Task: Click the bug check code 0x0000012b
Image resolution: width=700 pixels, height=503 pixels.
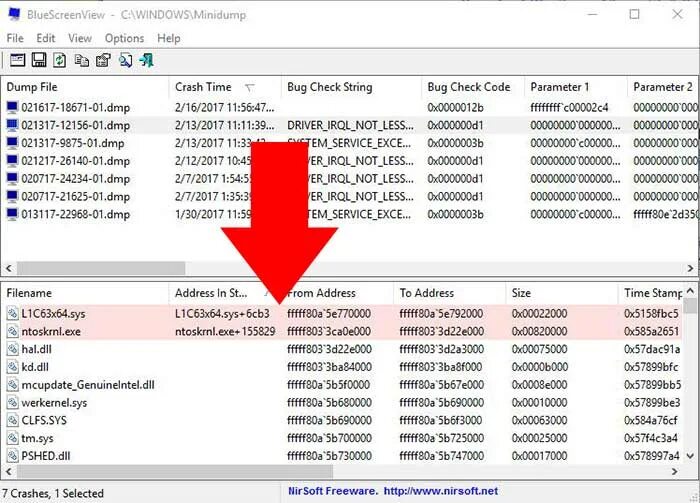Action: coord(455,108)
